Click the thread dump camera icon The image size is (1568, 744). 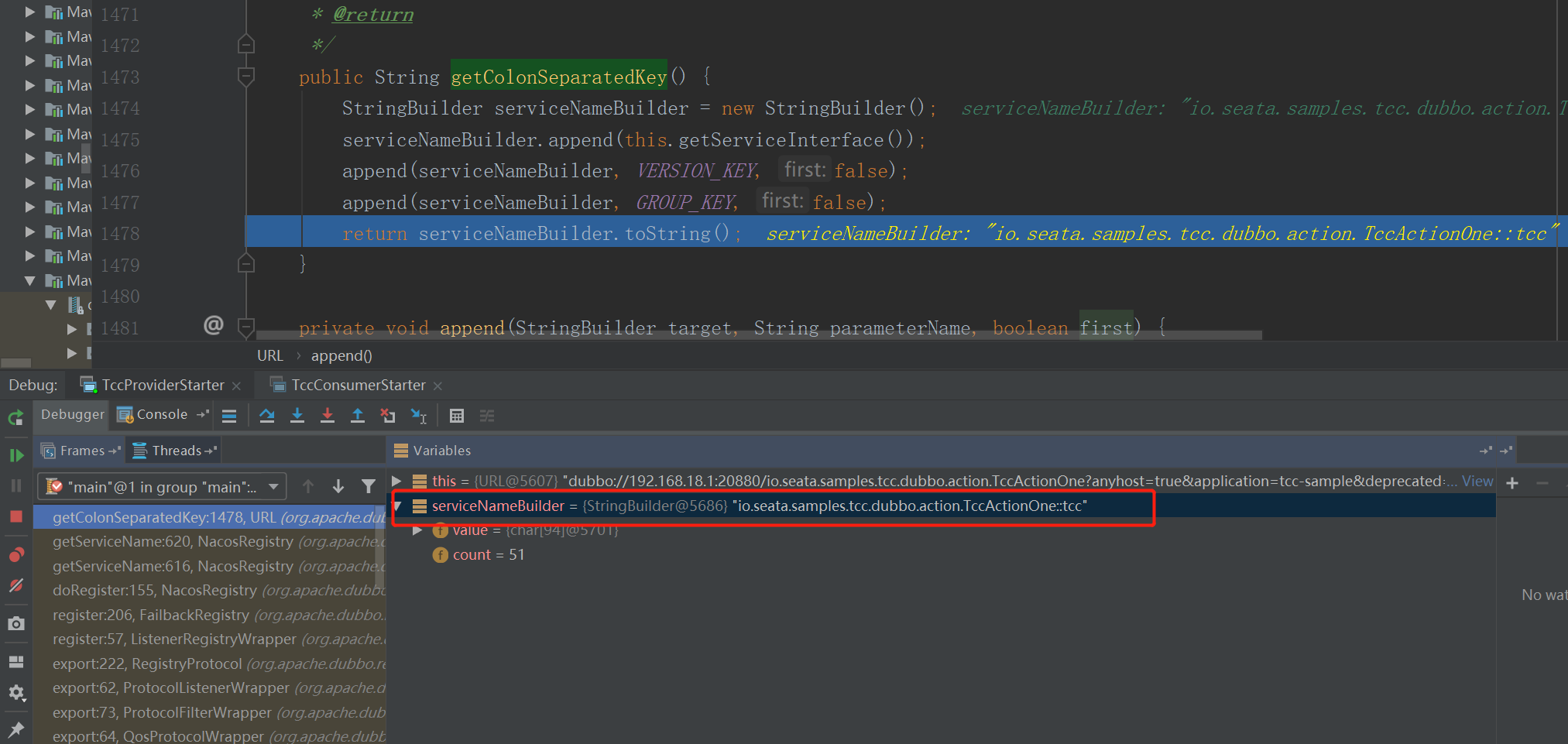point(15,623)
